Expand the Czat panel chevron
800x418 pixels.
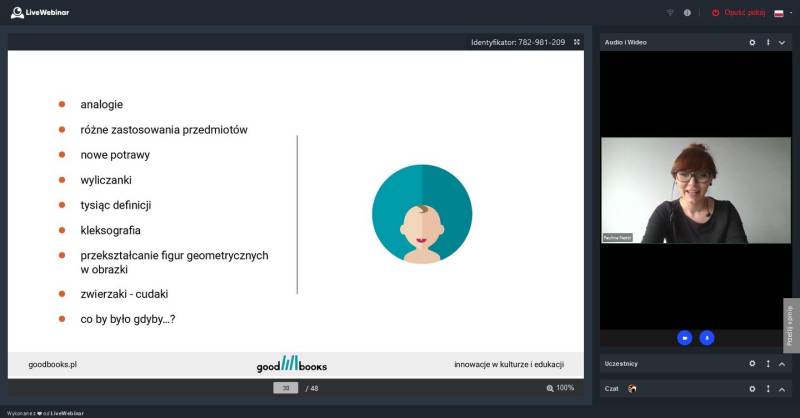pos(782,388)
